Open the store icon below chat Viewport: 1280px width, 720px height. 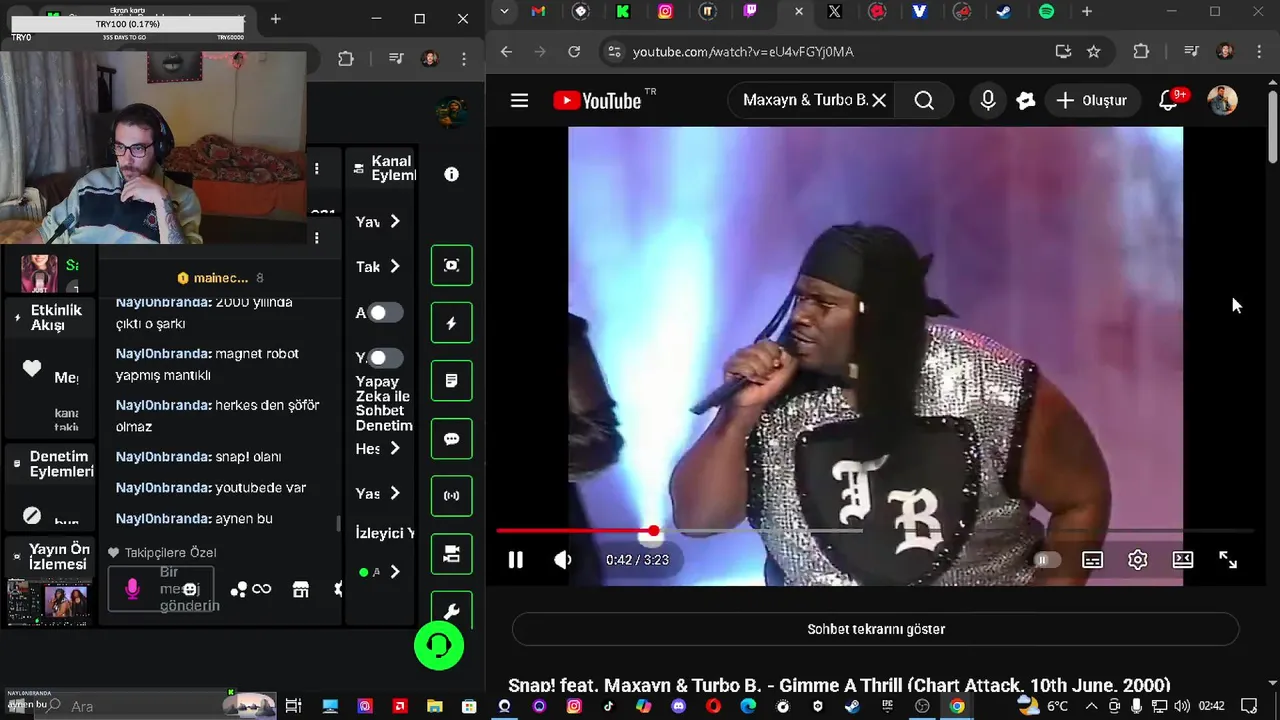(300, 589)
